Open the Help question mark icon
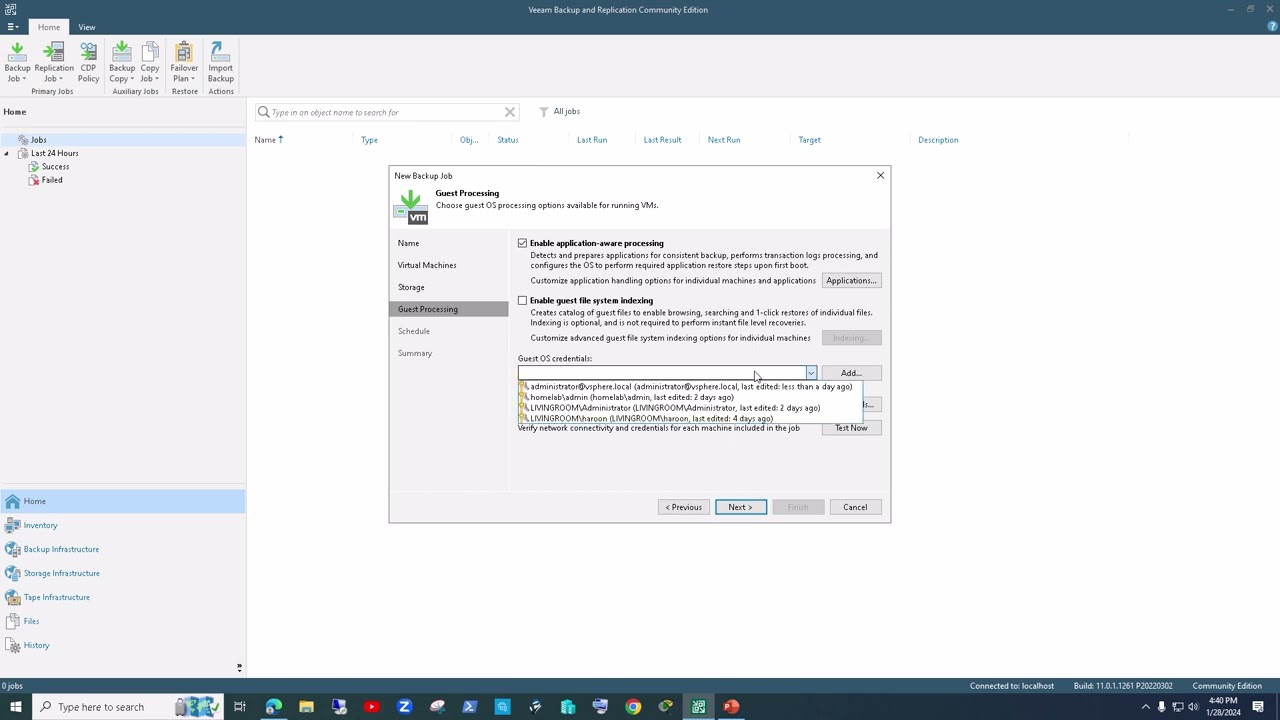The image size is (1280, 720). (x=1272, y=27)
